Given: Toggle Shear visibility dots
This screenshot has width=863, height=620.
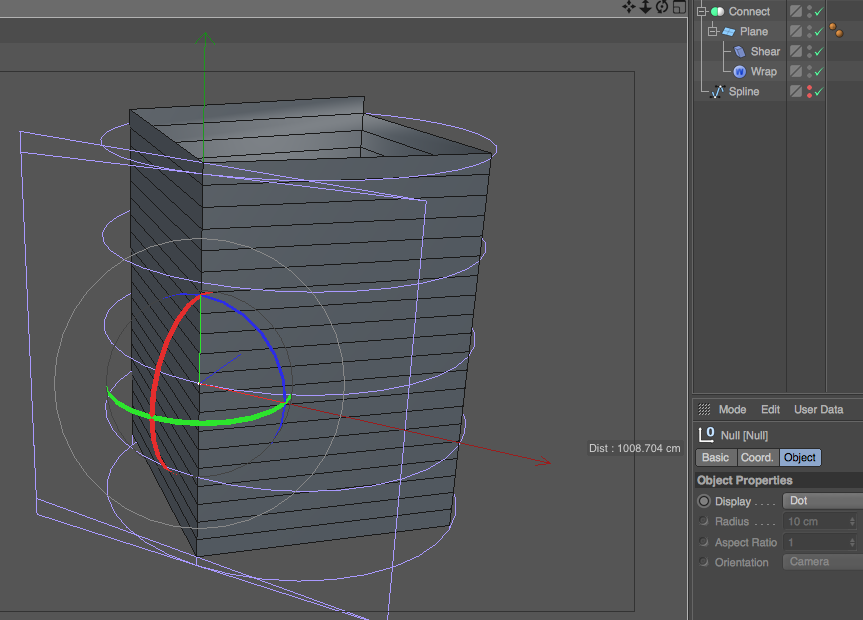Looking at the screenshot, I should click(809, 51).
